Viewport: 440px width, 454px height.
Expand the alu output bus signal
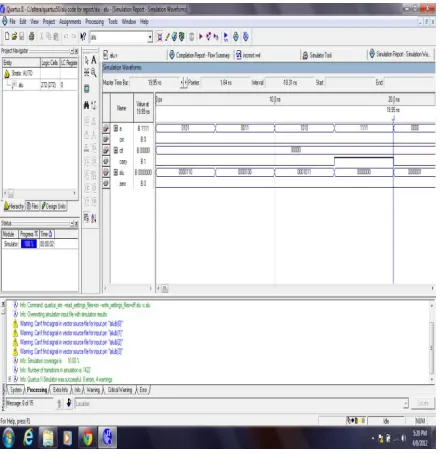(x=116, y=172)
